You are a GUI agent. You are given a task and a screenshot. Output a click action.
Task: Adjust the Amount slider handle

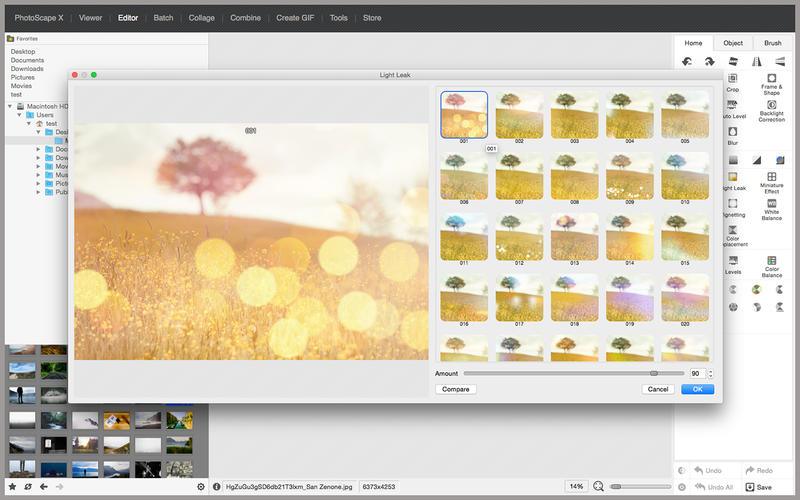pyautogui.click(x=654, y=373)
